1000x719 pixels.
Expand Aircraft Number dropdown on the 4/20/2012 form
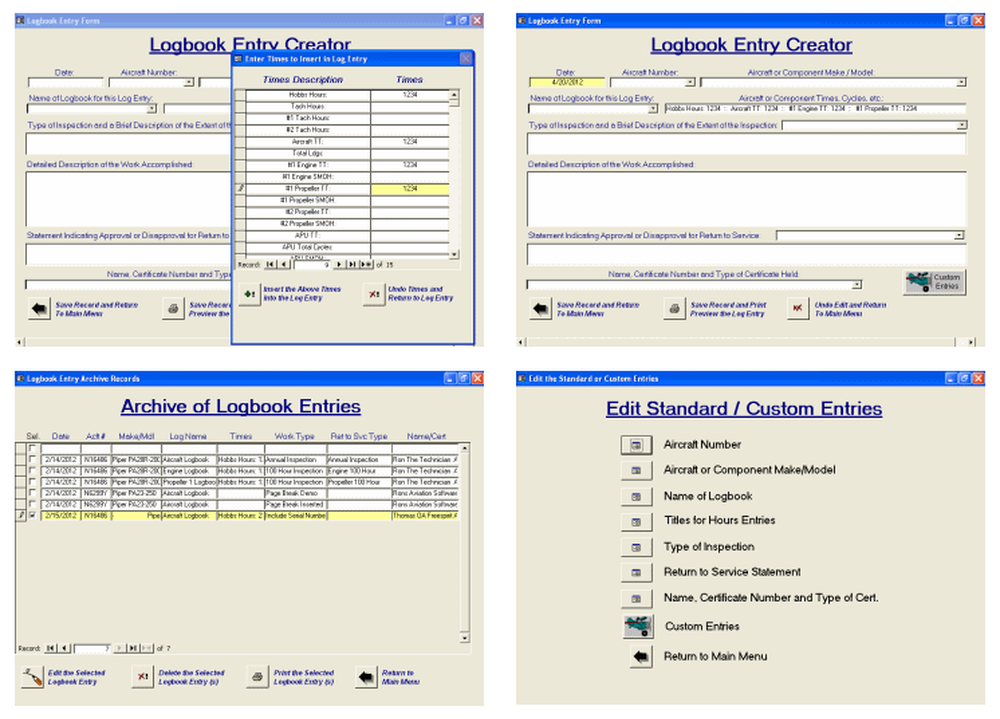tap(689, 82)
